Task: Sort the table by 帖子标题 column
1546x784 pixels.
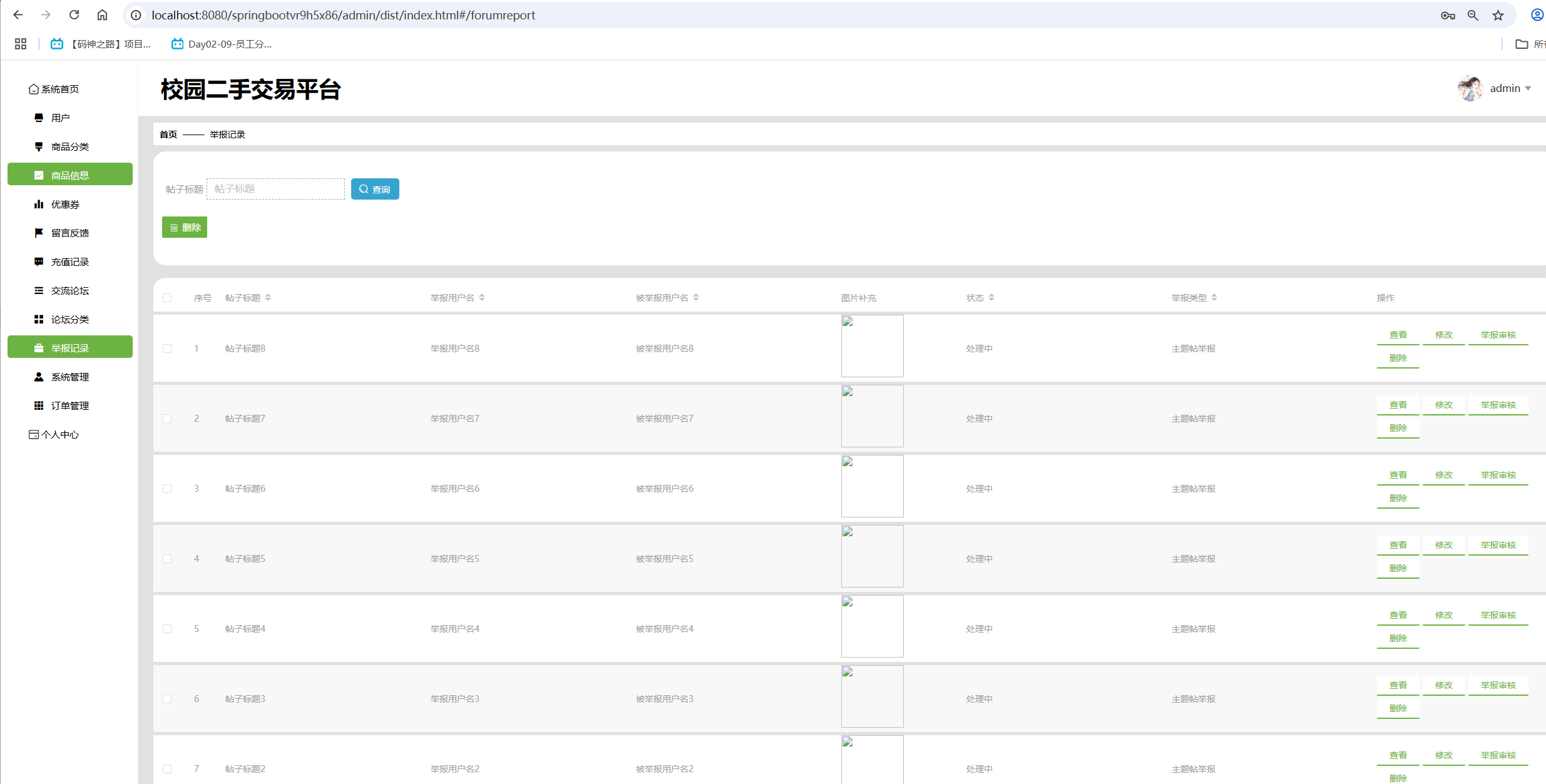Action: click(x=268, y=298)
